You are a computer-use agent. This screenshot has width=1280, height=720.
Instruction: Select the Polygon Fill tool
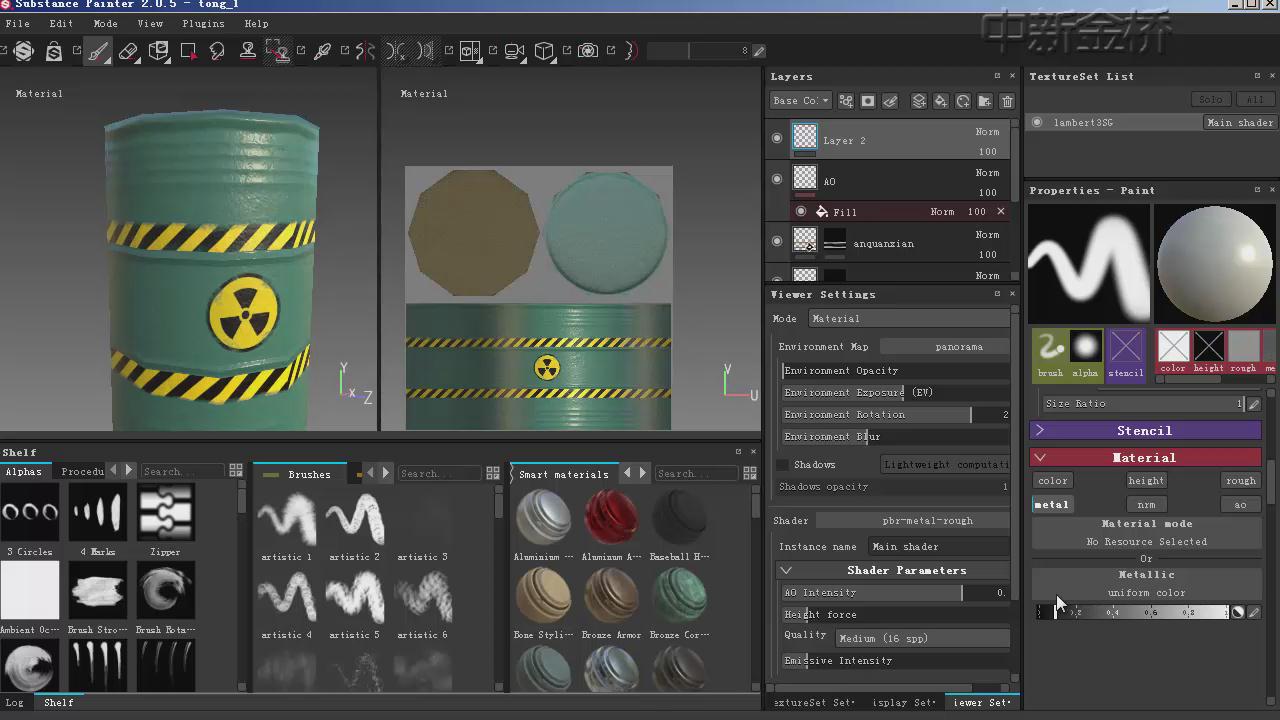(x=188, y=51)
